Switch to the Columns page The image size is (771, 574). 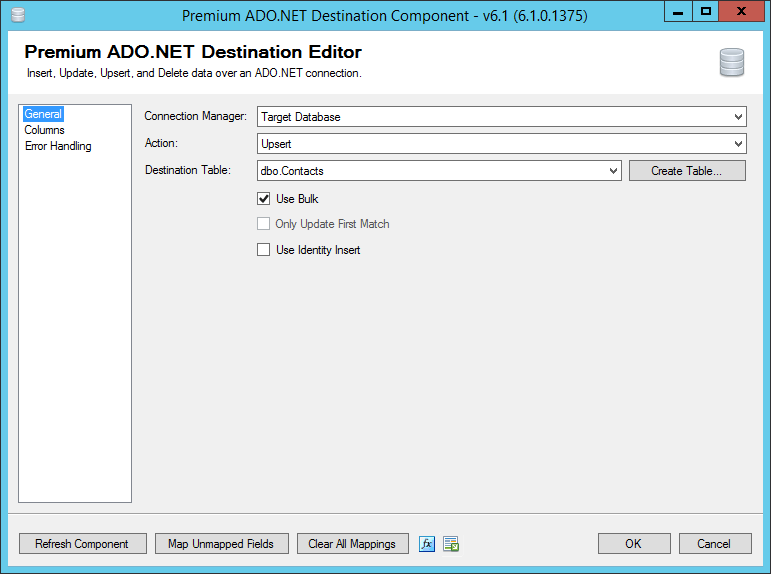pyautogui.click(x=44, y=130)
